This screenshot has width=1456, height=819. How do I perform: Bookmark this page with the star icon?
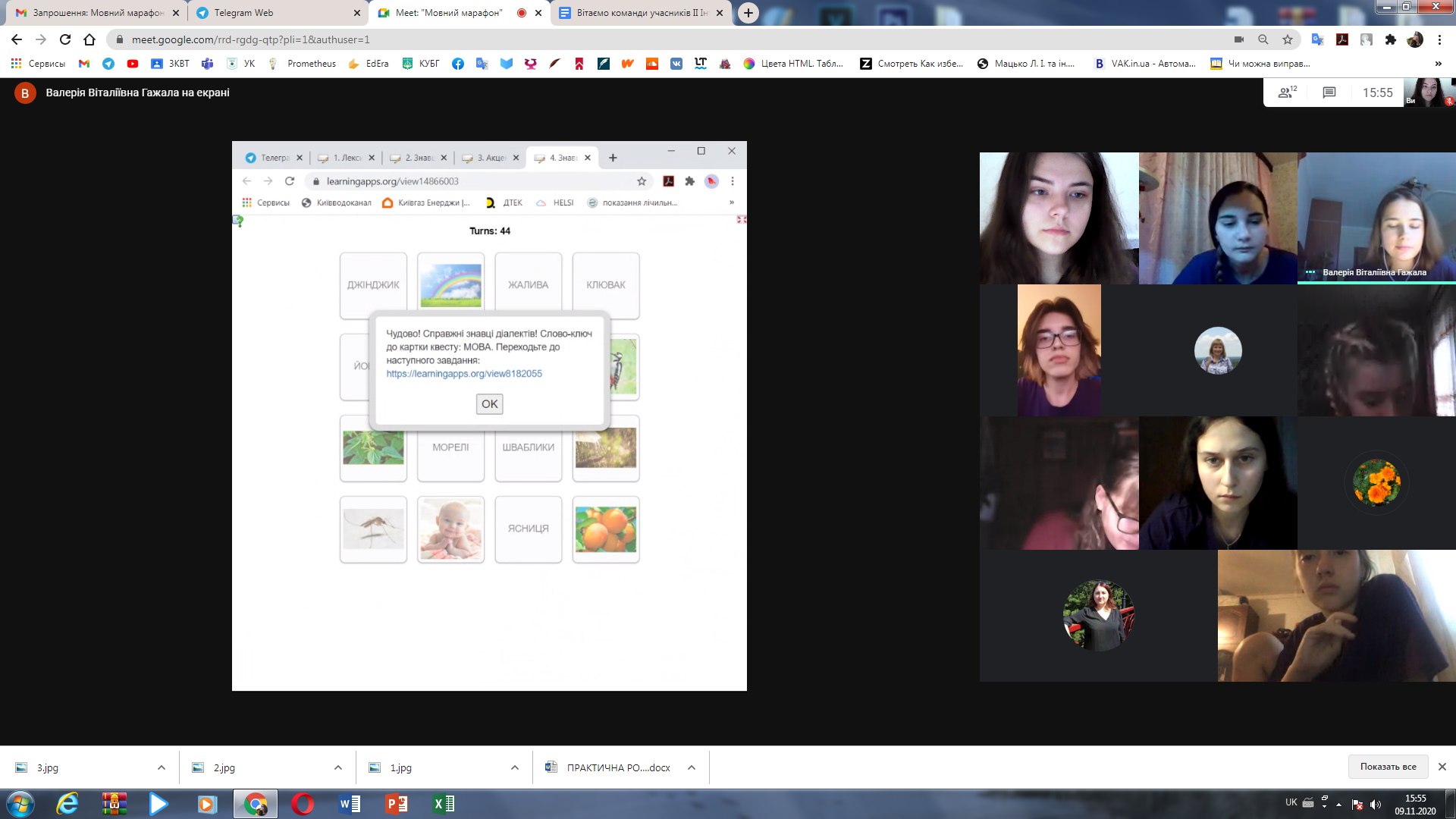(1288, 39)
